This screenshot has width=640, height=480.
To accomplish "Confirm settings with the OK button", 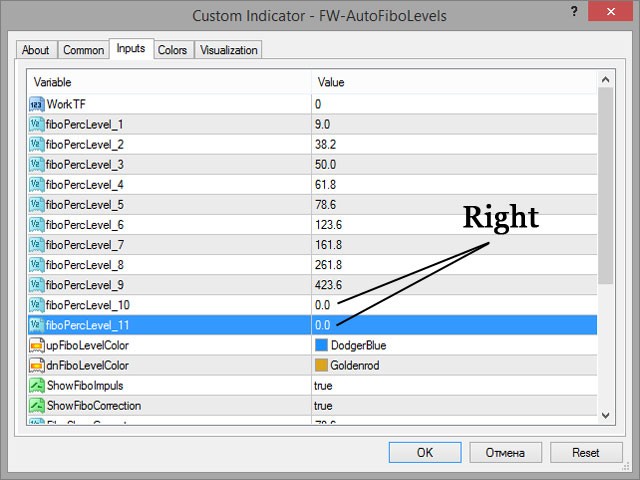I will 425,452.
